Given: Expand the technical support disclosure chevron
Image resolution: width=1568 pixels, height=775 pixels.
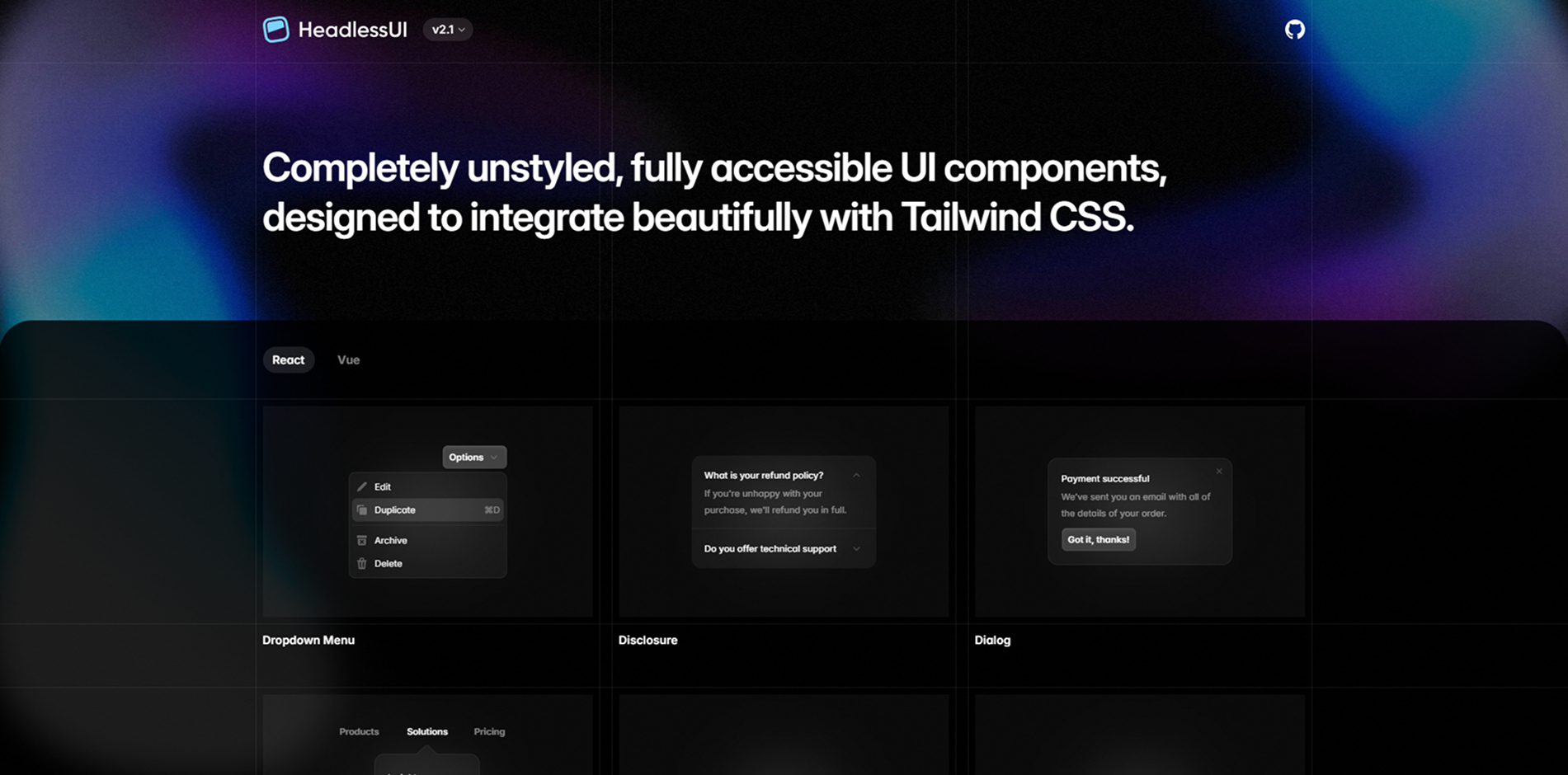Looking at the screenshot, I should pos(856,548).
